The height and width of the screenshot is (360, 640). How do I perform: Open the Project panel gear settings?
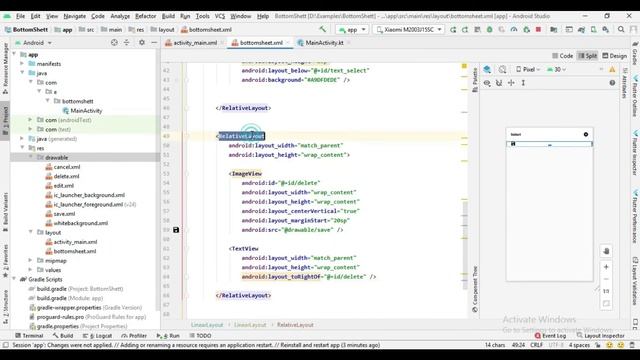(142, 42)
